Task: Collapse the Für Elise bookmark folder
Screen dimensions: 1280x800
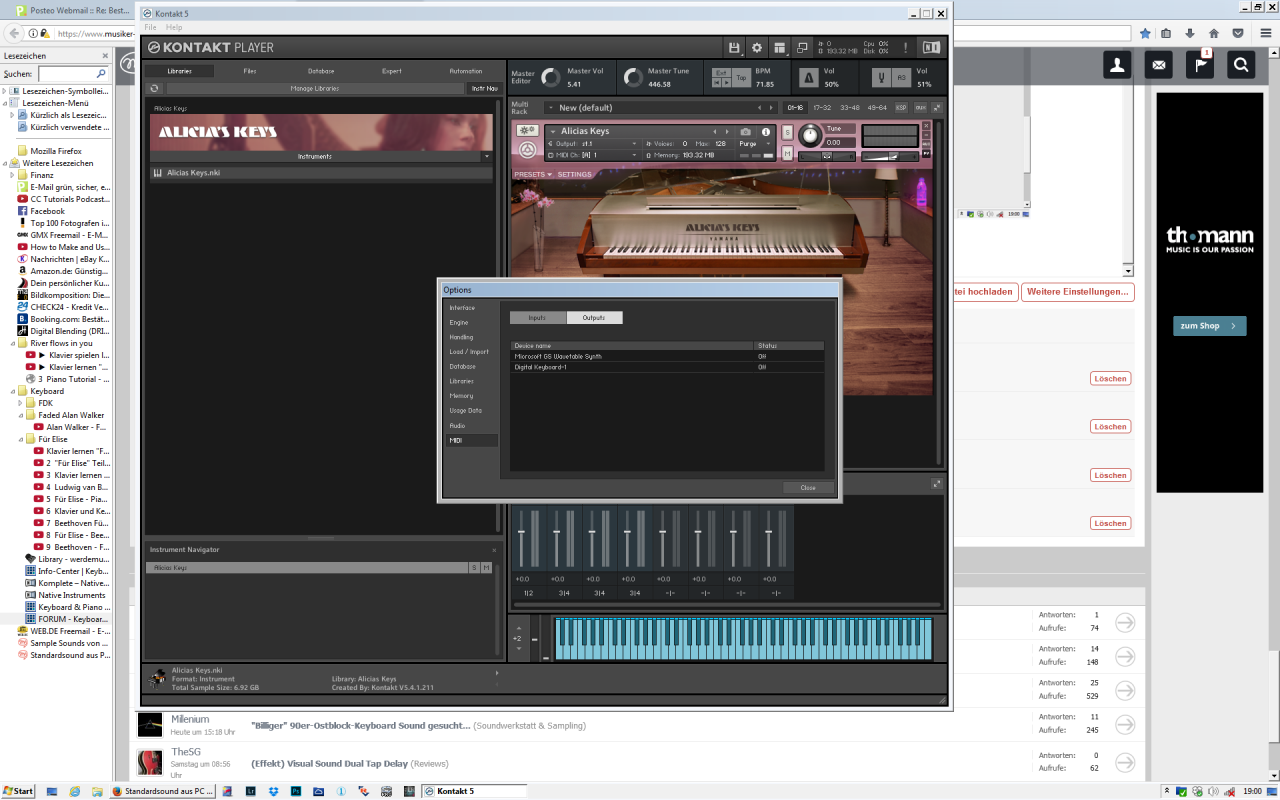Action: point(20,439)
